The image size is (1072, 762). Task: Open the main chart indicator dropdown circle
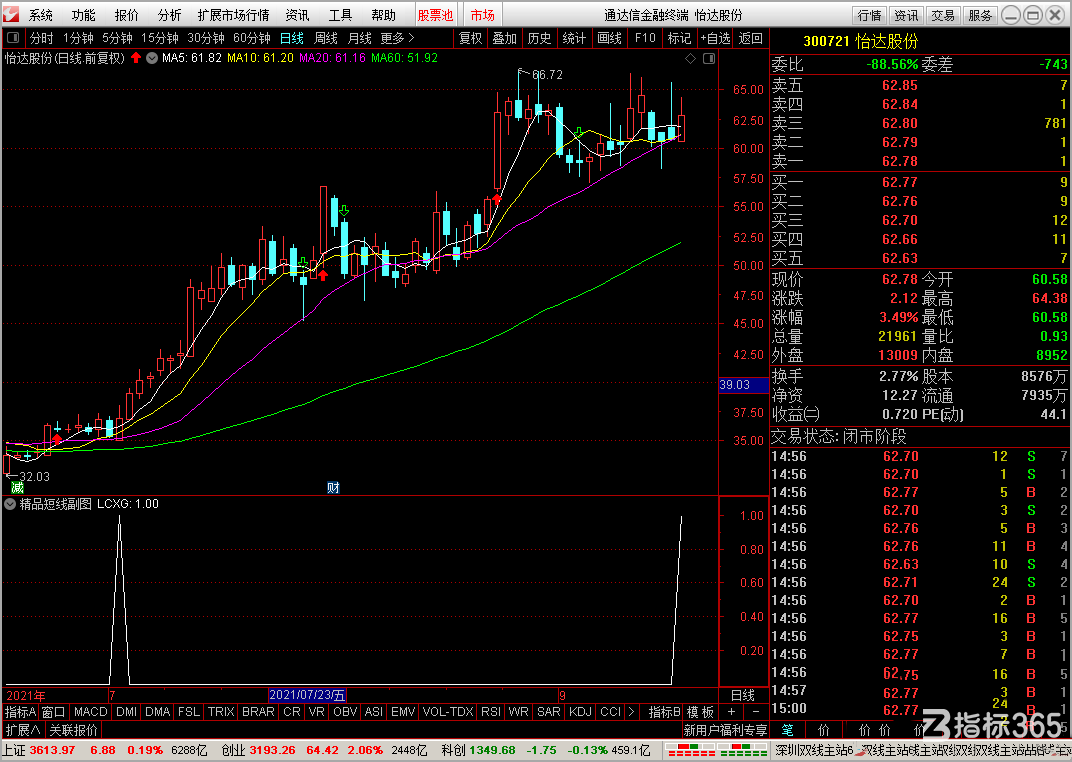point(152,58)
